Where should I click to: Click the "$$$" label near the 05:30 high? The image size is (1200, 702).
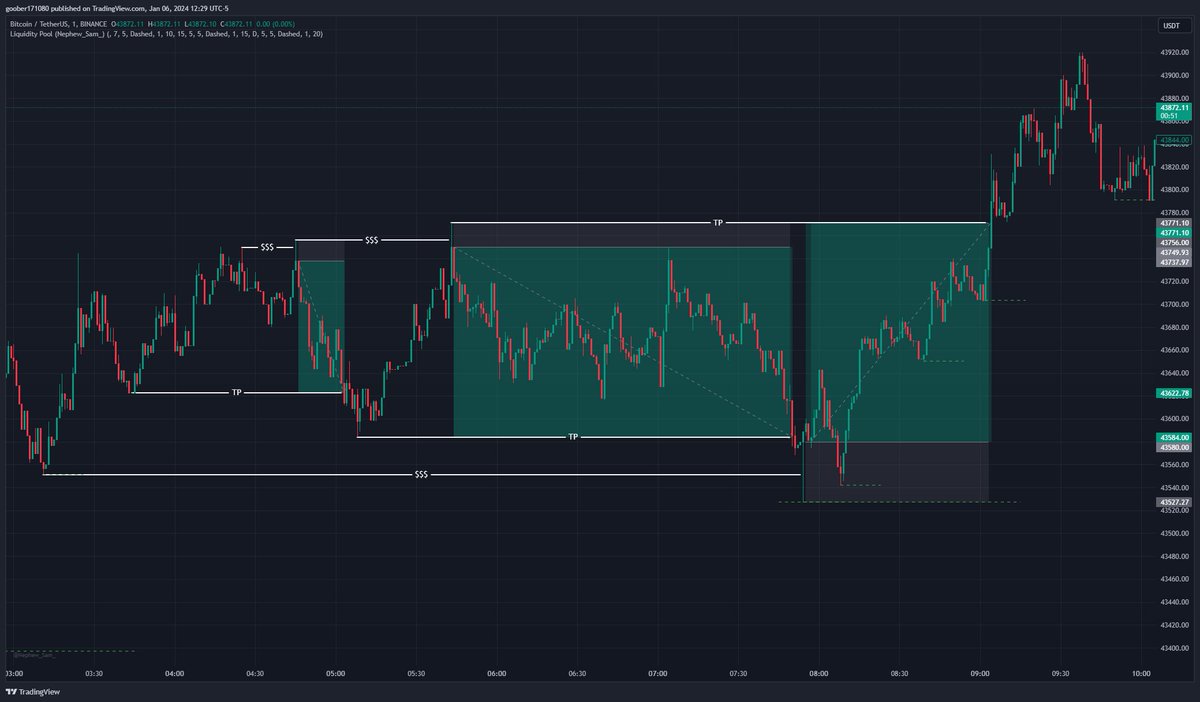click(x=370, y=239)
